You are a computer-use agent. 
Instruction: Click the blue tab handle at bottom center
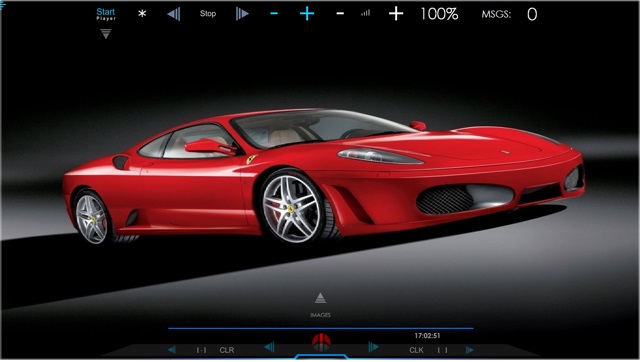pyautogui.click(x=321, y=357)
